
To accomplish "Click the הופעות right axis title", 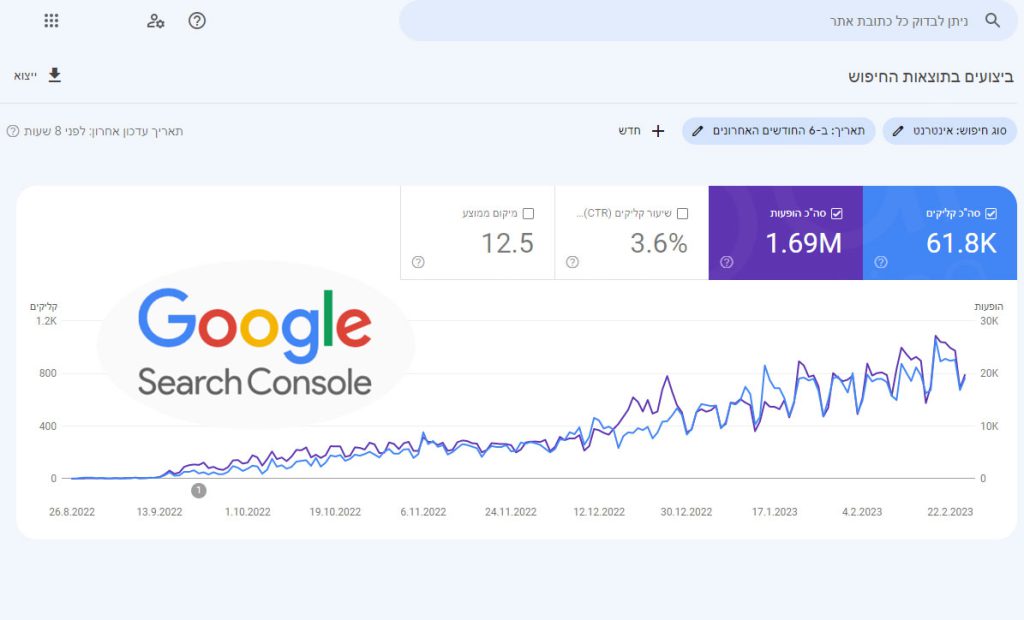I will click(989, 306).
